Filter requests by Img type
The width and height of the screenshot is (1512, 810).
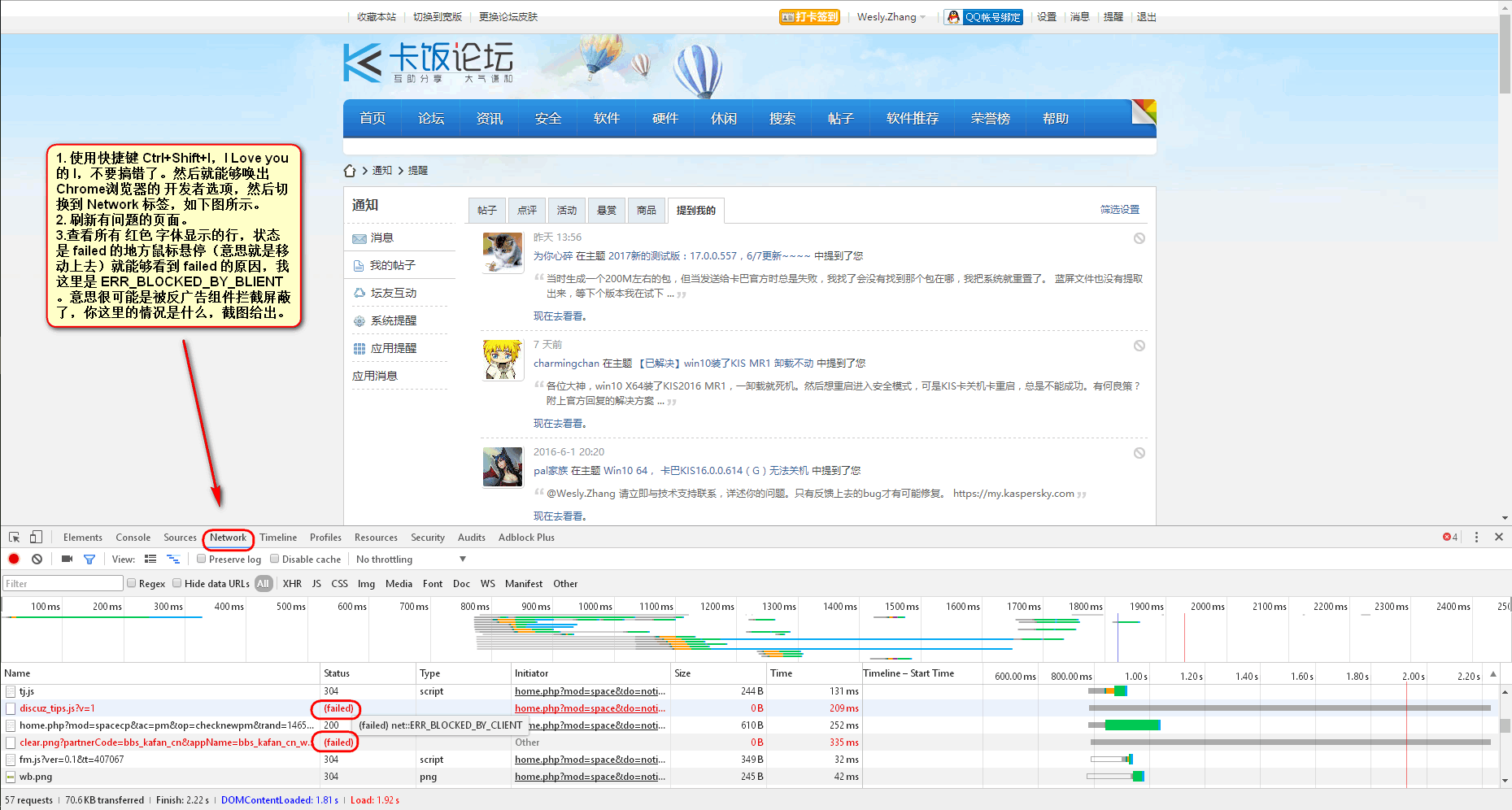(x=366, y=583)
